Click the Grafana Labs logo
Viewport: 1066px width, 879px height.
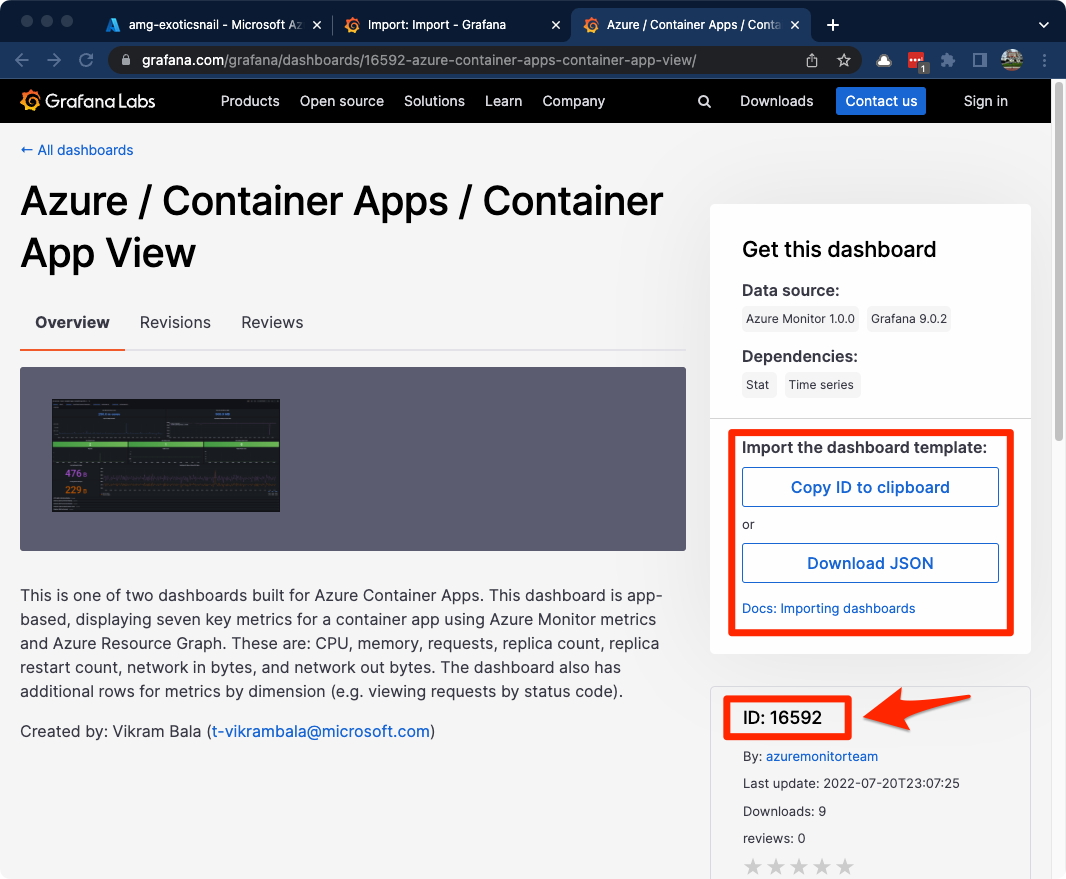click(x=88, y=101)
